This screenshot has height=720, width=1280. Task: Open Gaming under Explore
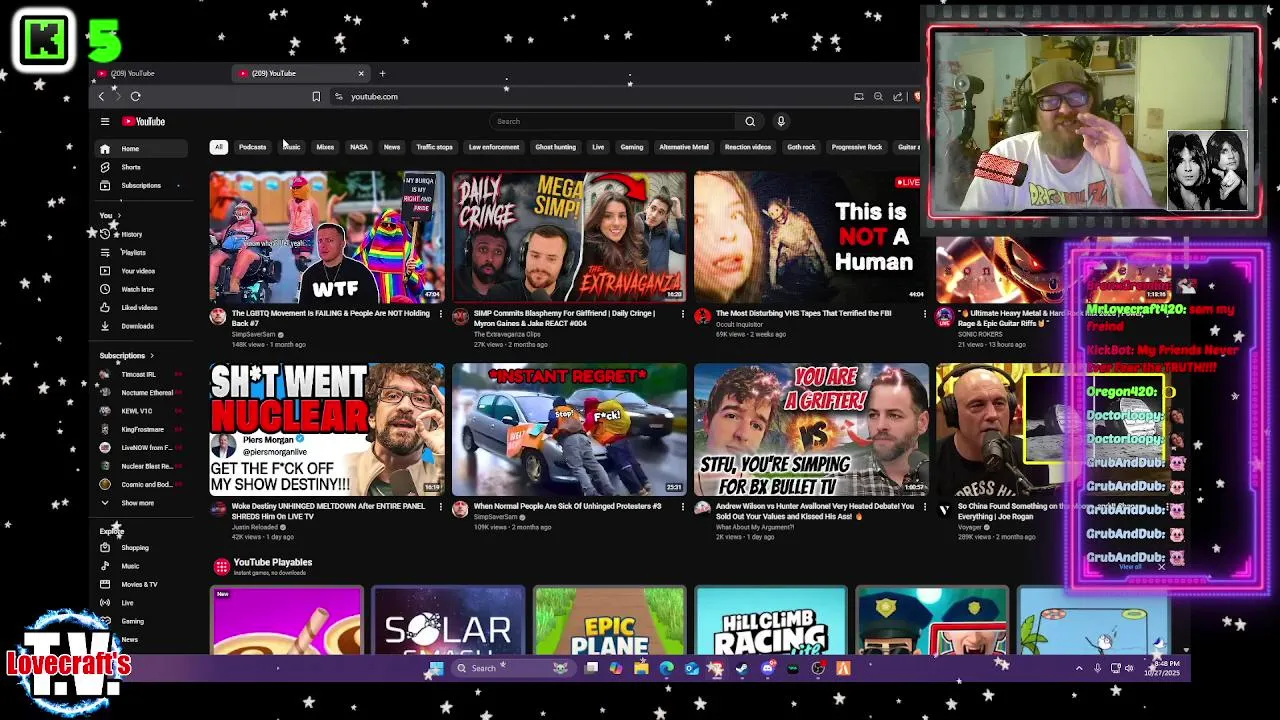[x=142, y=621]
